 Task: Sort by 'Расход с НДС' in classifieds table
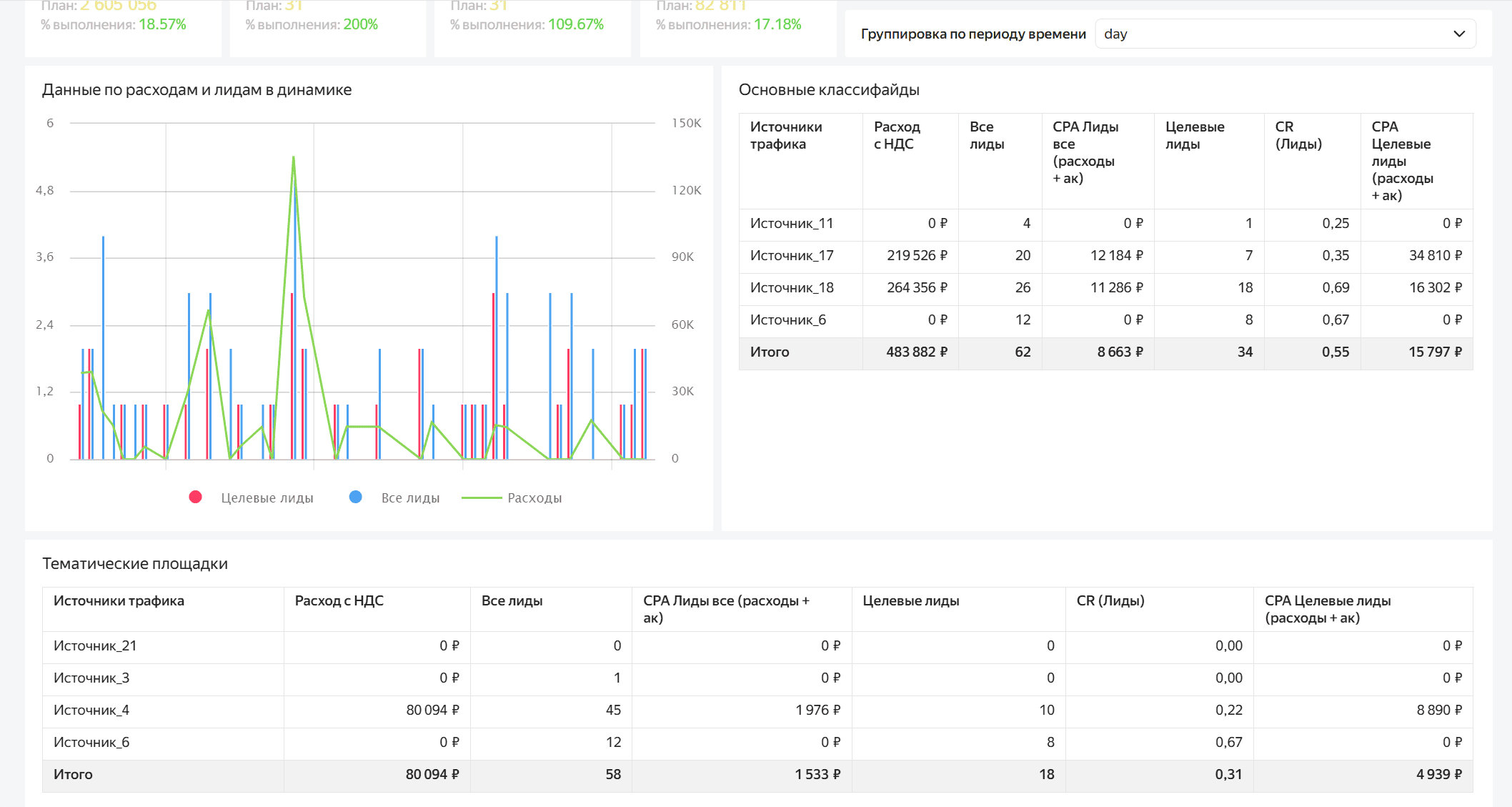(x=896, y=135)
